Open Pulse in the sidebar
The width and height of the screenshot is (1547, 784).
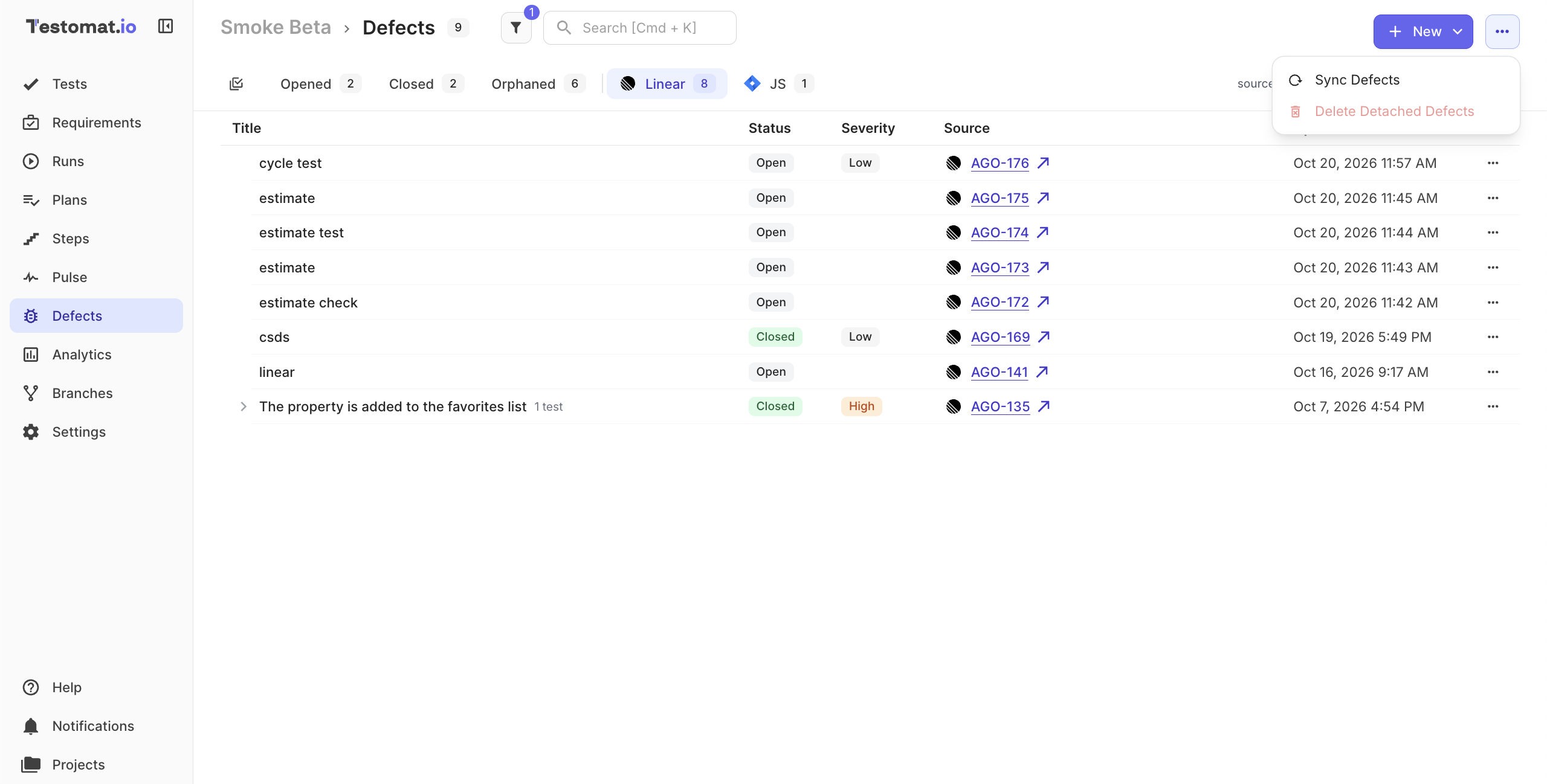96,277
